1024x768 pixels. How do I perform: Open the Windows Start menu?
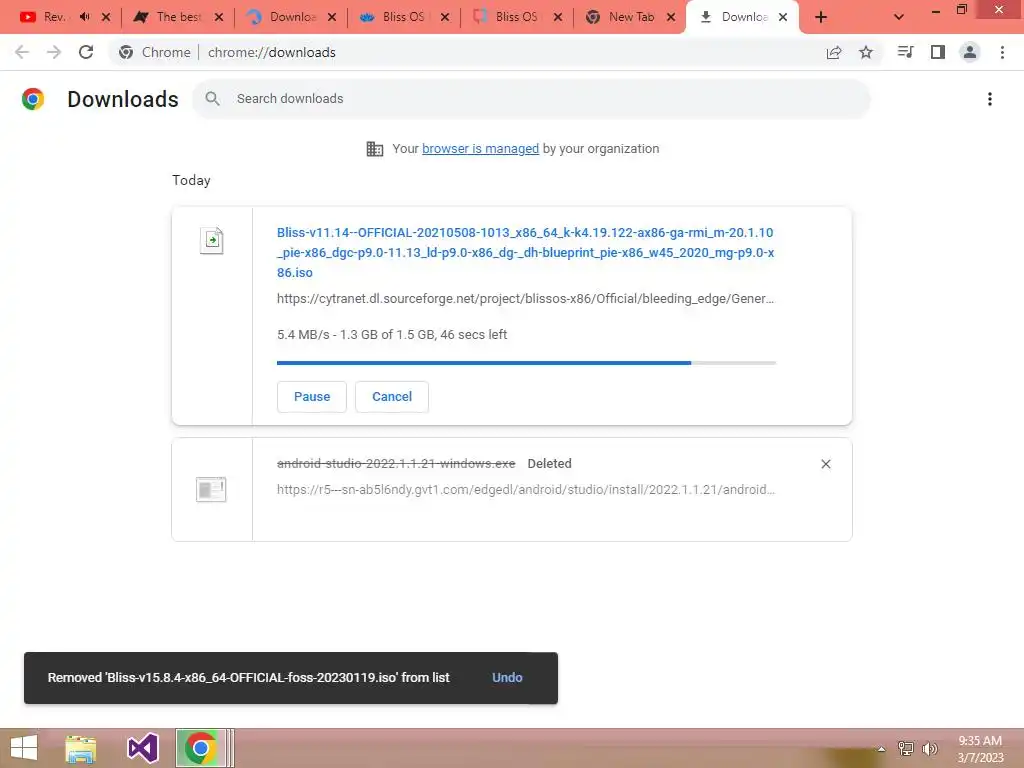(x=24, y=748)
